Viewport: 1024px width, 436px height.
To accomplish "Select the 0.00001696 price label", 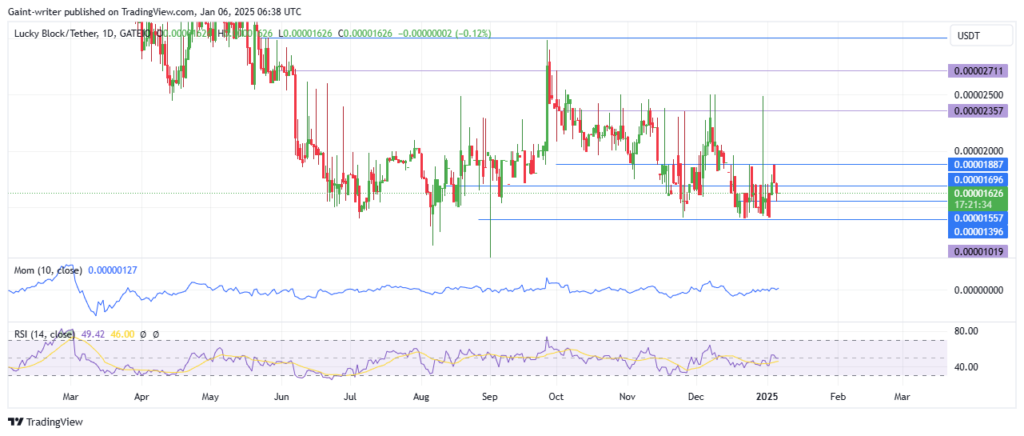I will (x=977, y=179).
